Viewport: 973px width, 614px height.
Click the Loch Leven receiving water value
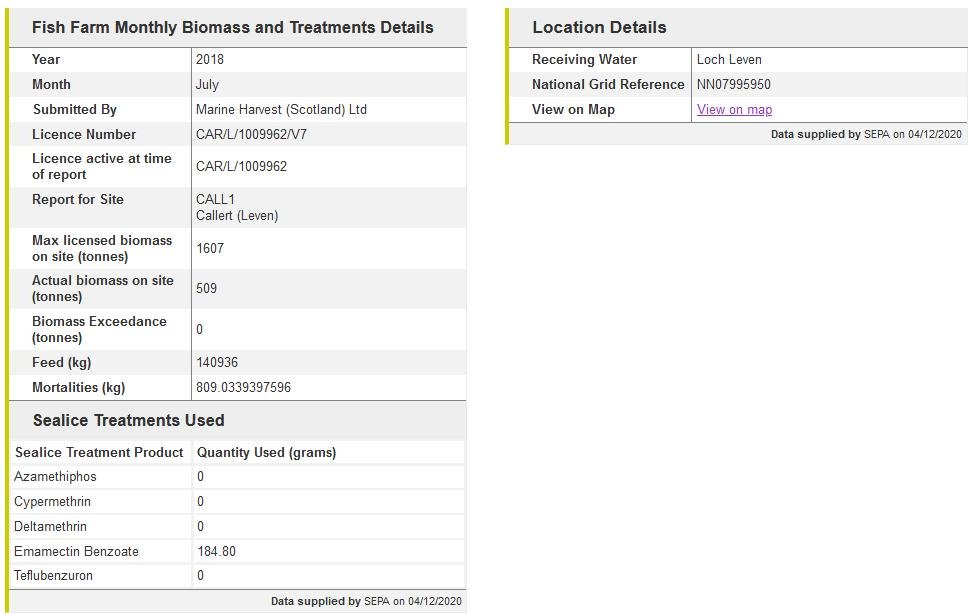(729, 60)
